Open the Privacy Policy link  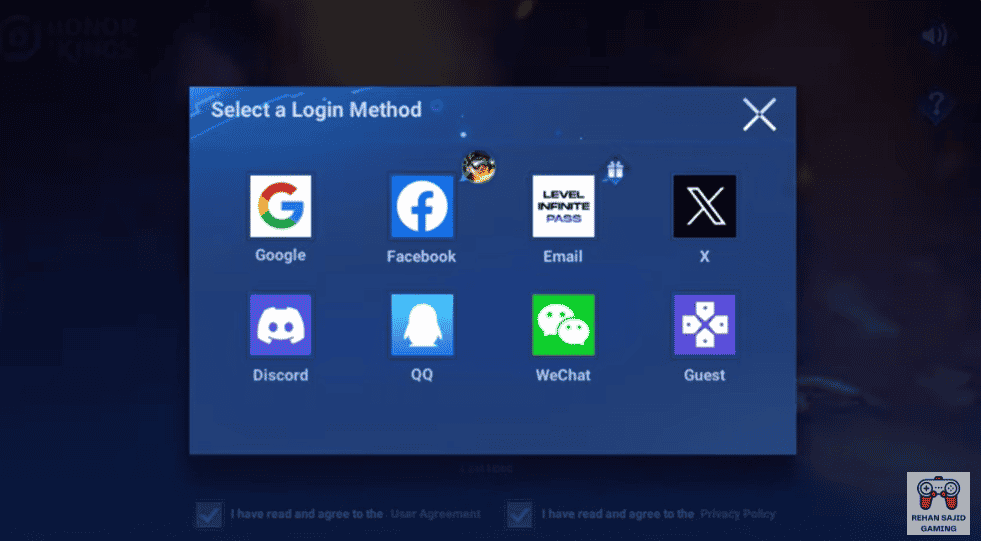737,514
